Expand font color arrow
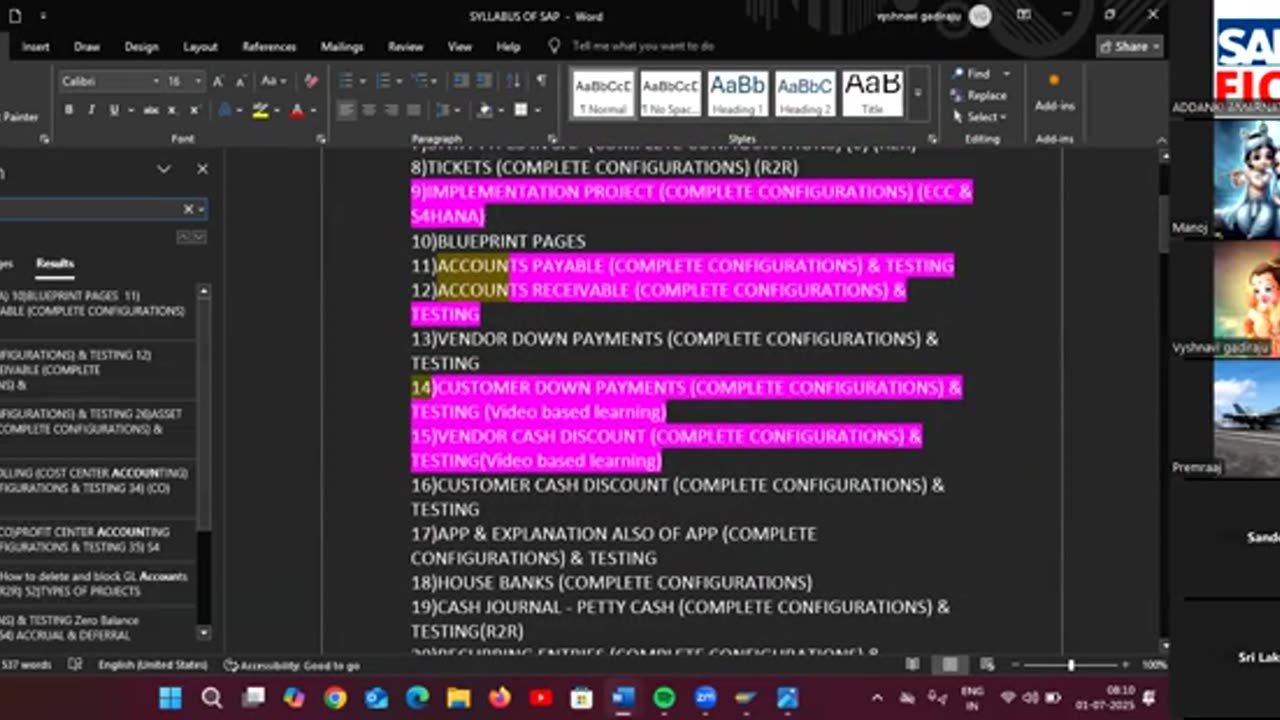This screenshot has height=720, width=1280. pos(312,110)
